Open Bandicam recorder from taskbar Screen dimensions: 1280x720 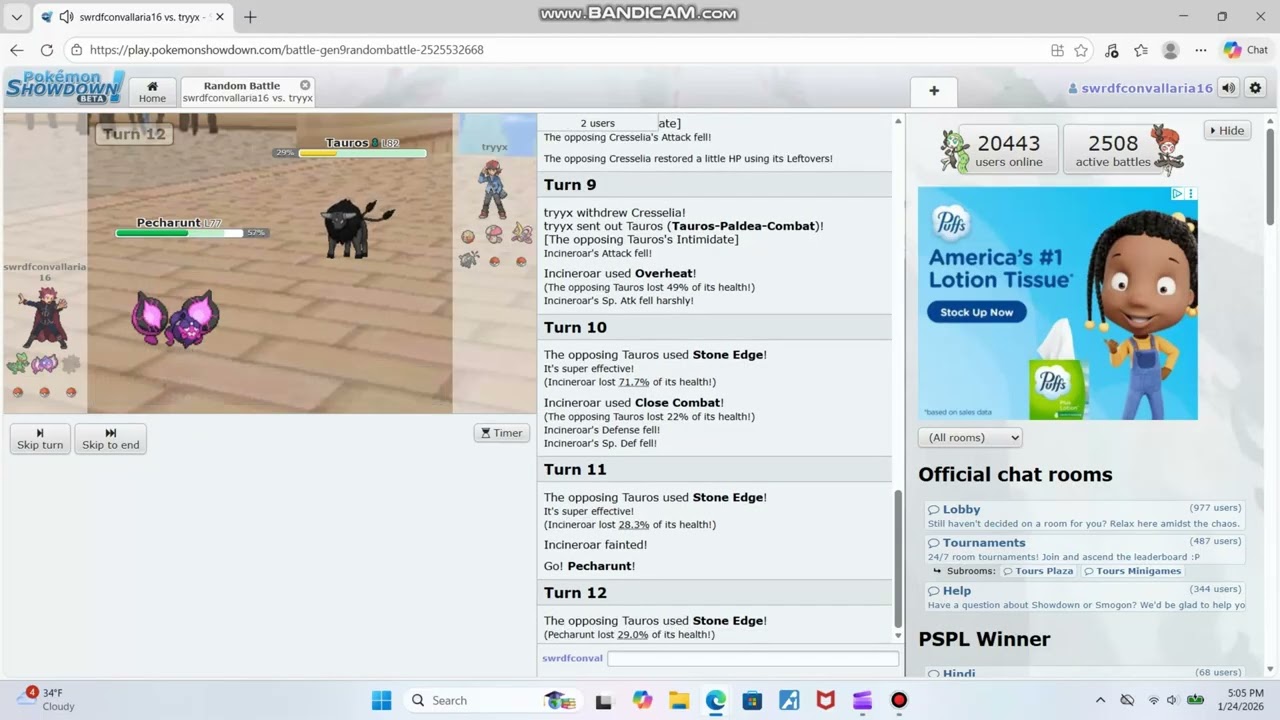click(x=899, y=700)
